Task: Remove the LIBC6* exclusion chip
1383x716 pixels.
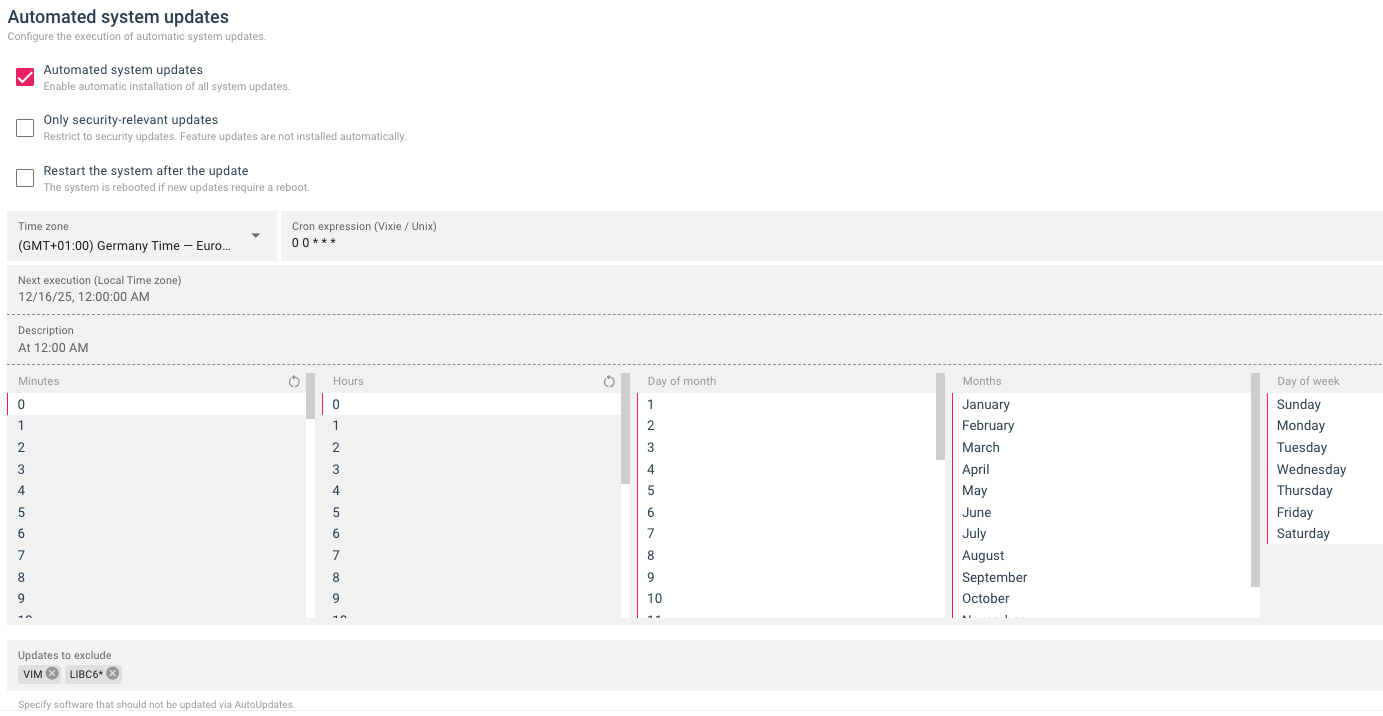Action: 113,674
